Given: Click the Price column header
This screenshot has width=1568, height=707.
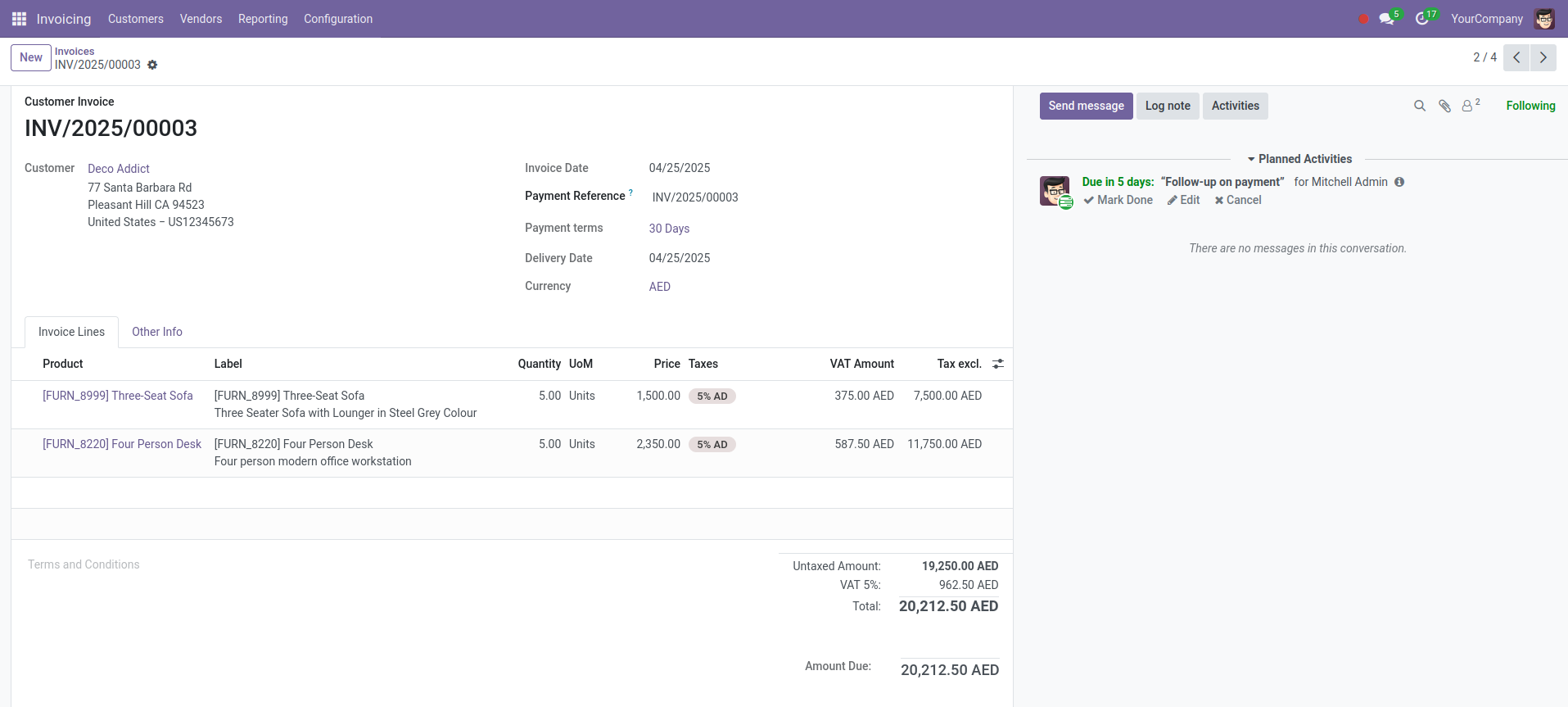Looking at the screenshot, I should 667,364.
